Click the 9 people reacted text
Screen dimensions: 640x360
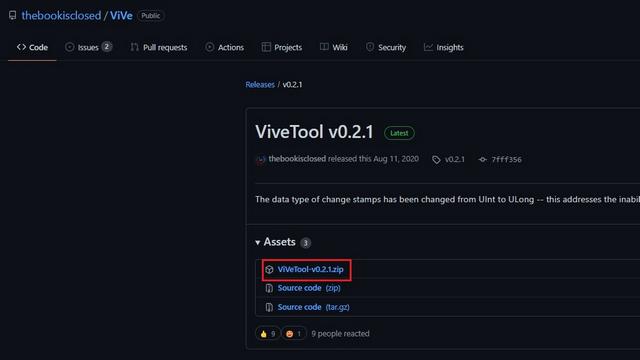click(x=340, y=333)
